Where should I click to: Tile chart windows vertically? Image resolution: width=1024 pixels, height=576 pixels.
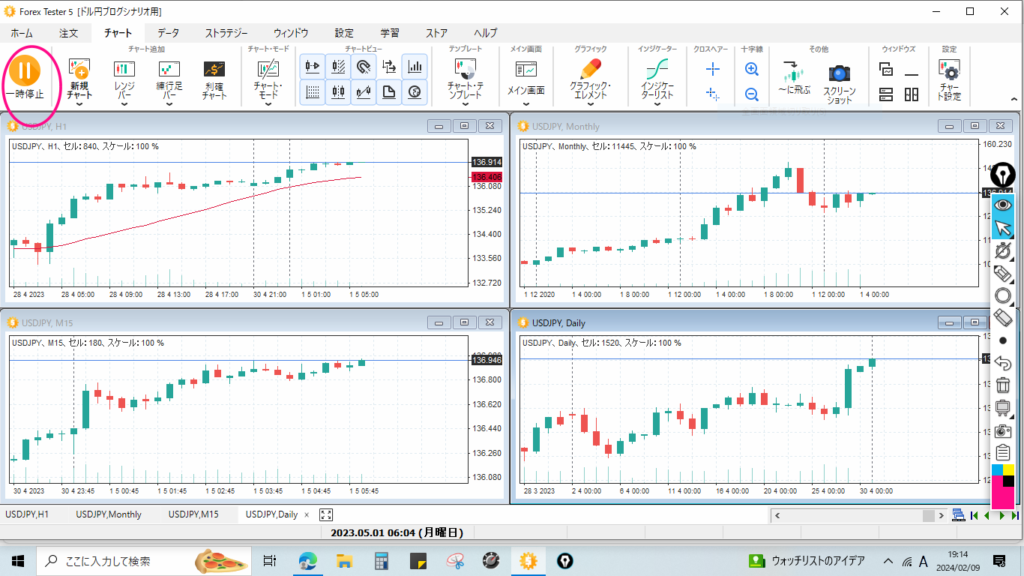(x=911, y=94)
